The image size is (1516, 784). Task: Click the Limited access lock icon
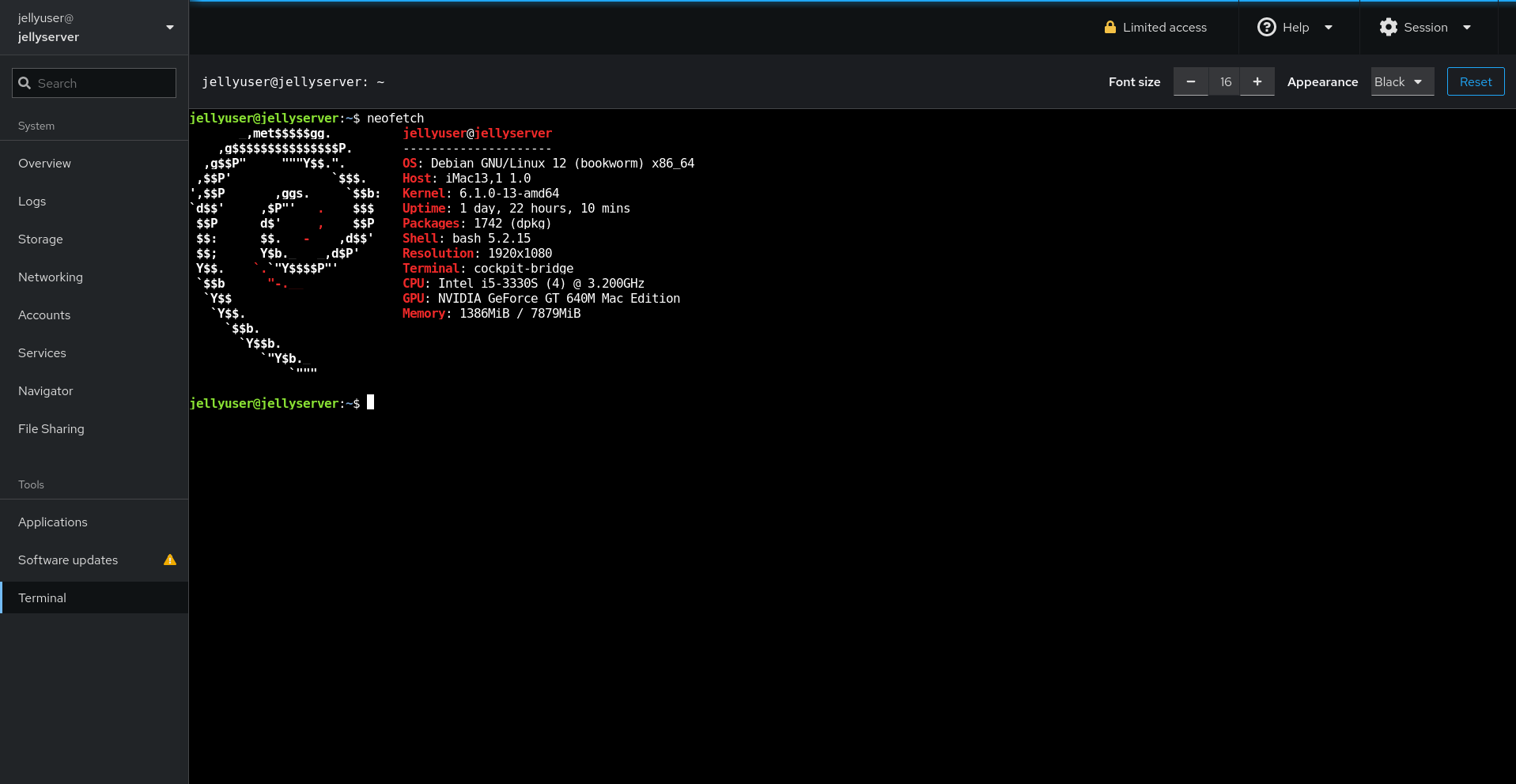(1110, 27)
